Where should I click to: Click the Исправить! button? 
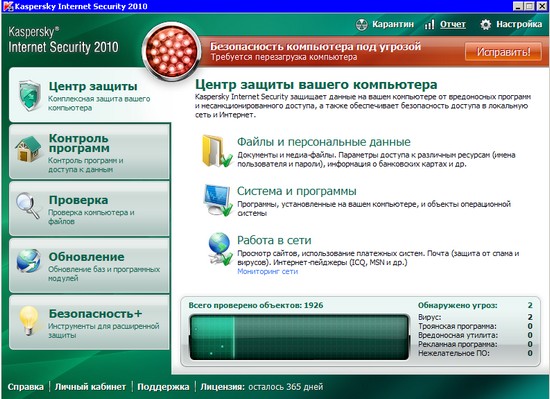click(503, 52)
